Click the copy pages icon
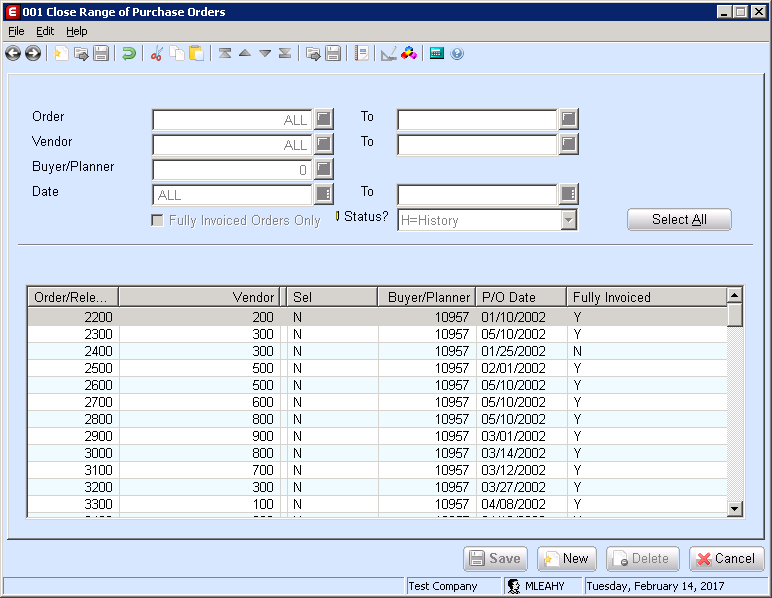The width and height of the screenshot is (772, 598). click(177, 53)
